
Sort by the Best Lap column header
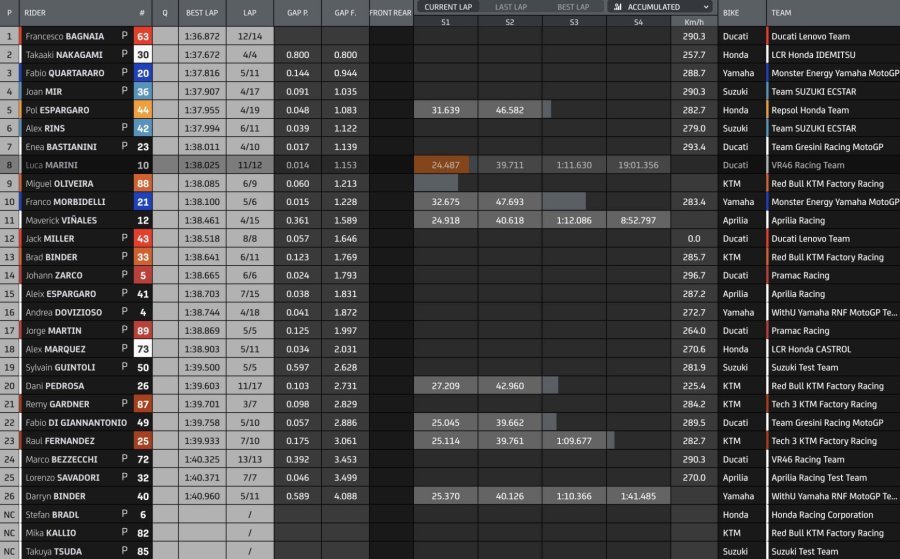pos(202,14)
